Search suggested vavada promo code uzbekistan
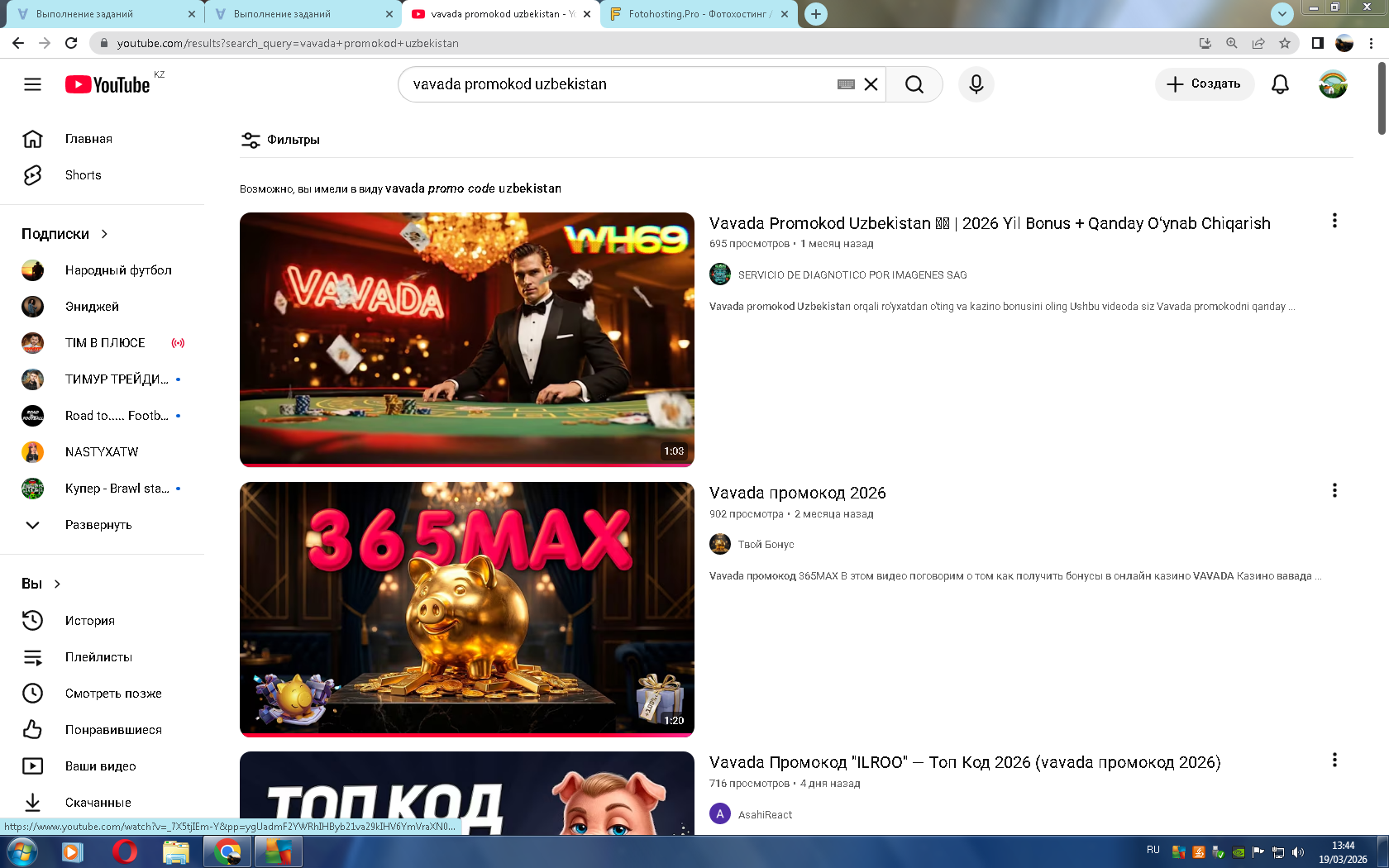The height and width of the screenshot is (868, 1389). pyautogui.click(x=473, y=188)
